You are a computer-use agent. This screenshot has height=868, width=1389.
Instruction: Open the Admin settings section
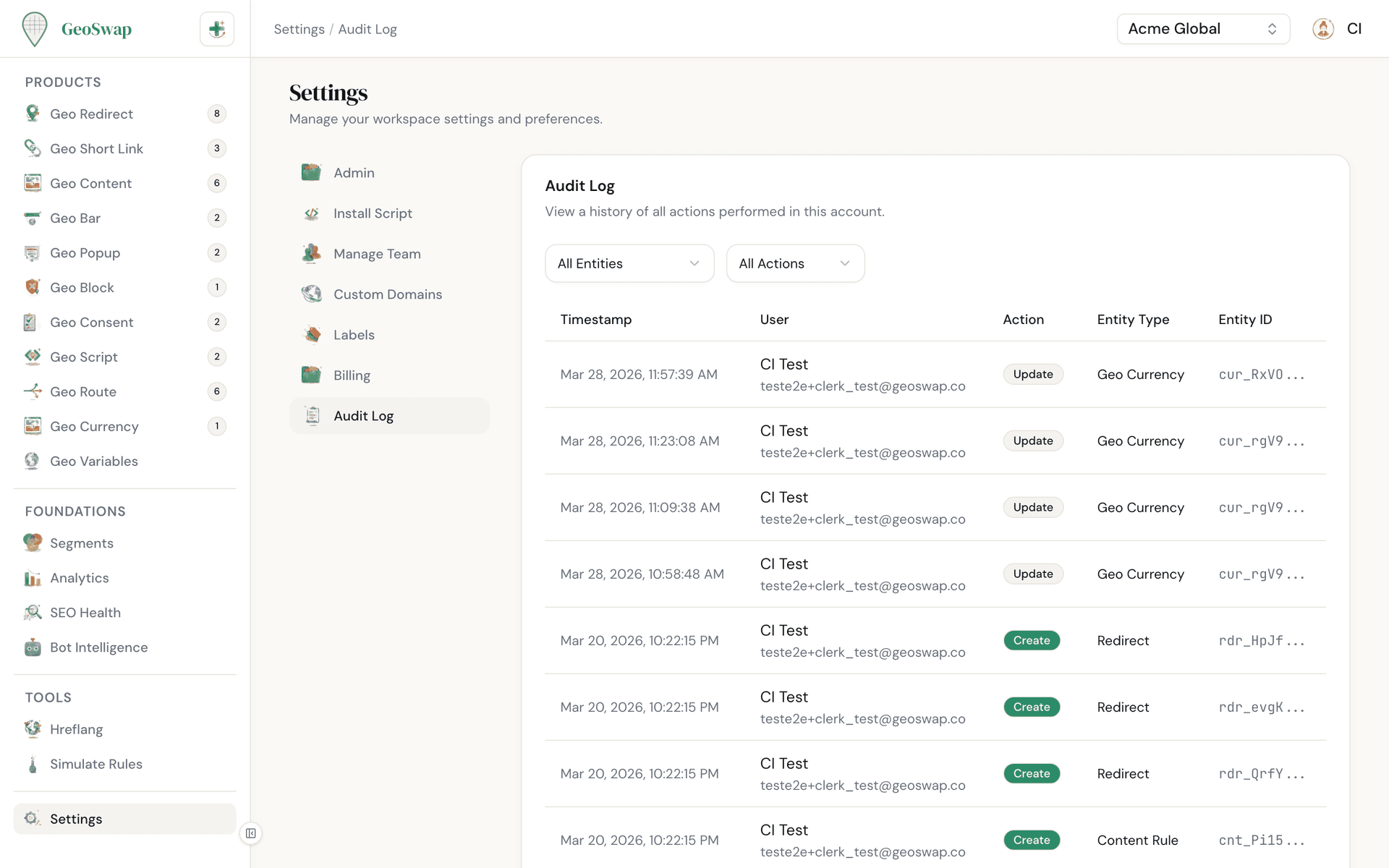pos(354,172)
